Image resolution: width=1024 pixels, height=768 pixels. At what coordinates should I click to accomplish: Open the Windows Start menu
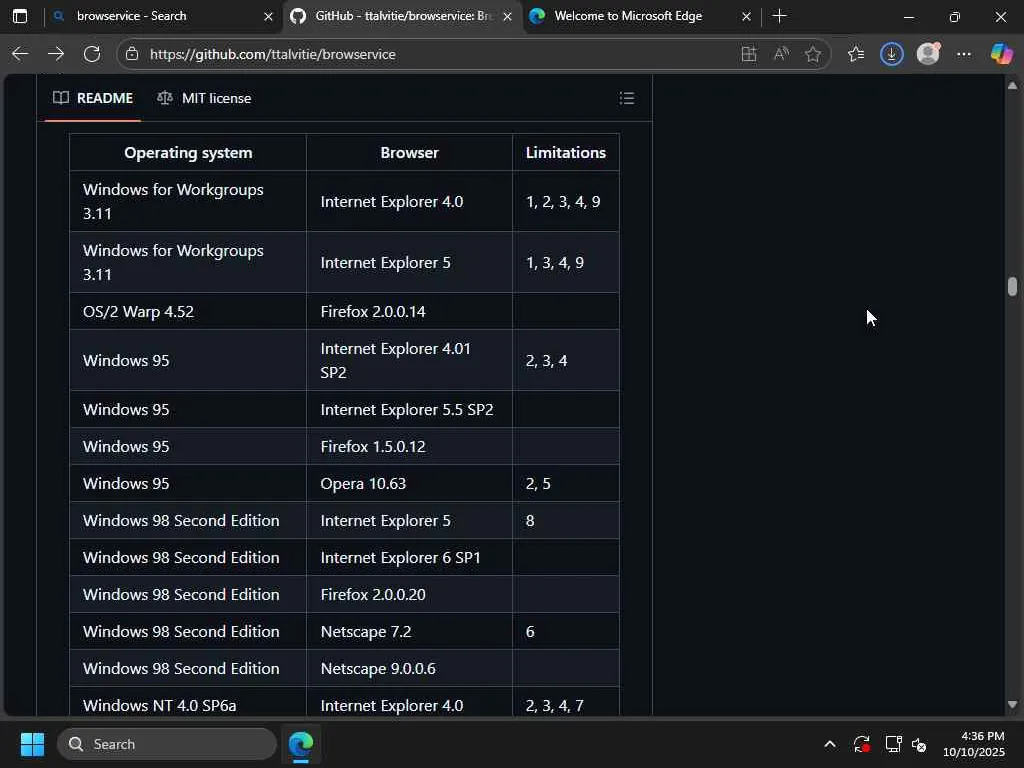pyautogui.click(x=32, y=744)
